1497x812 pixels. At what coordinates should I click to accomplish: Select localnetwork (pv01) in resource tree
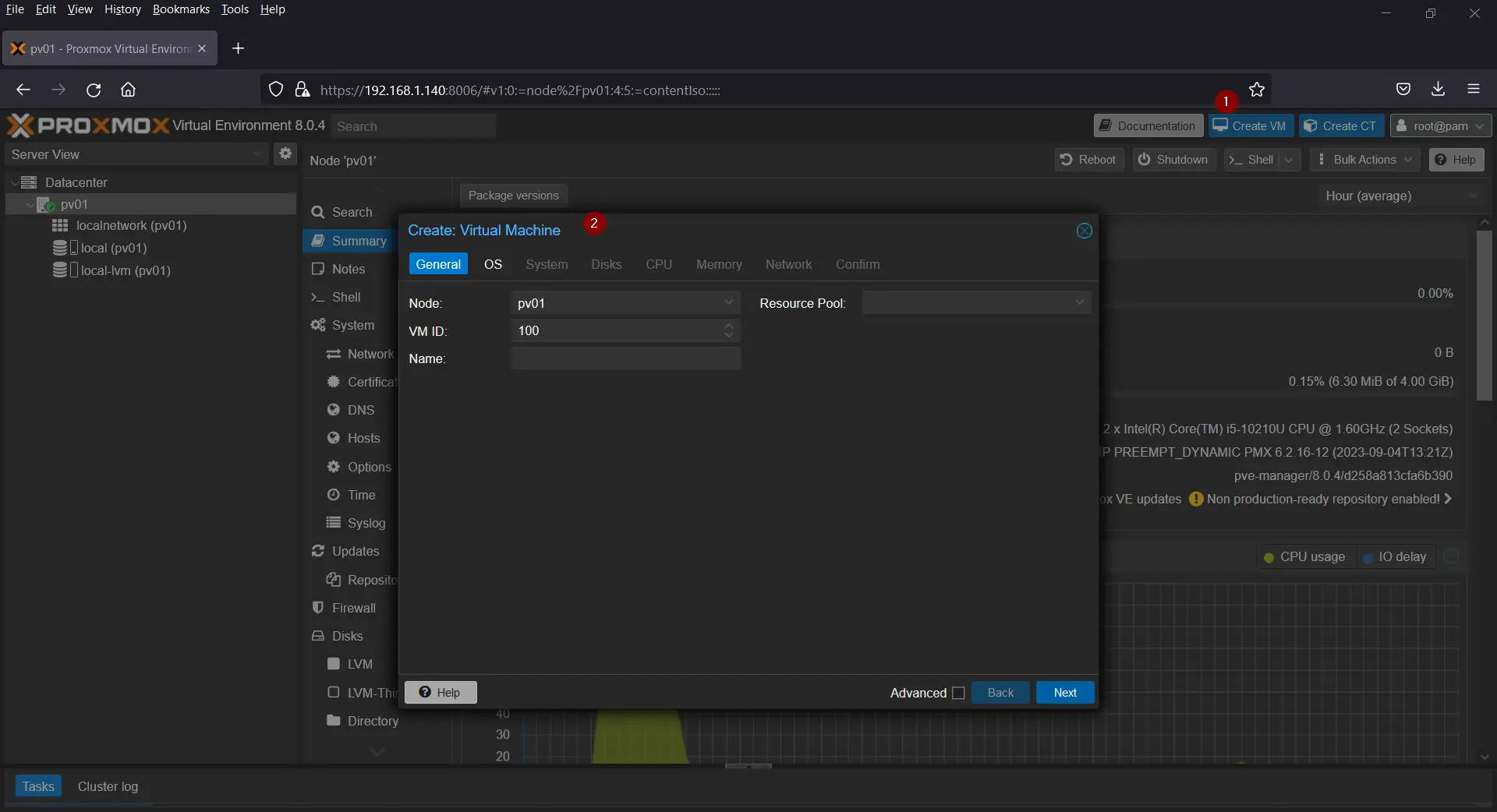coord(131,225)
